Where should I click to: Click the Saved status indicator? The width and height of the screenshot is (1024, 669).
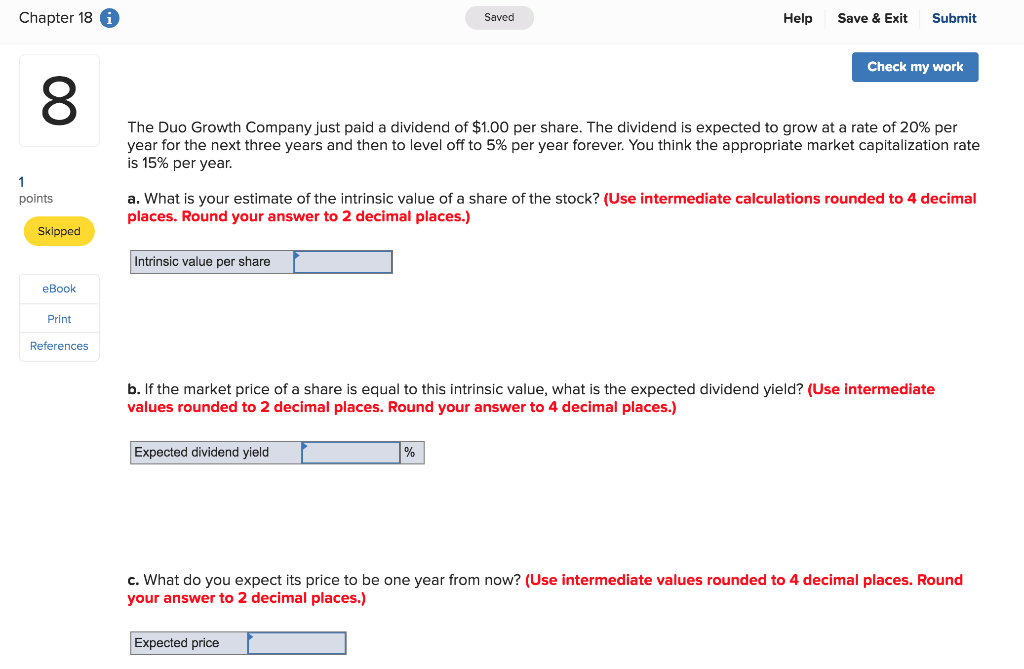click(x=499, y=18)
